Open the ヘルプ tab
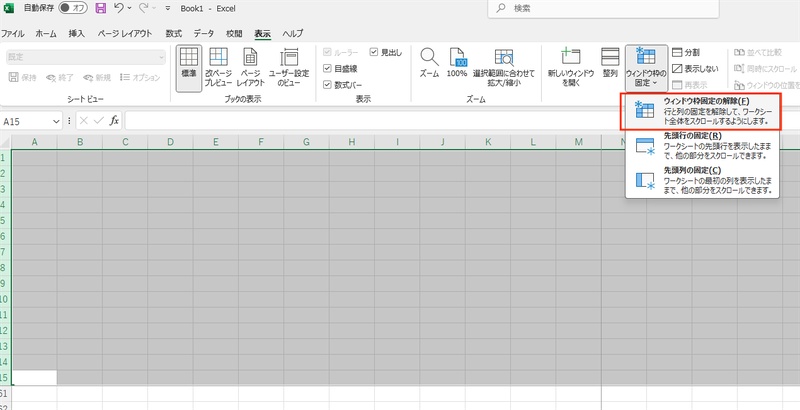 (x=293, y=34)
